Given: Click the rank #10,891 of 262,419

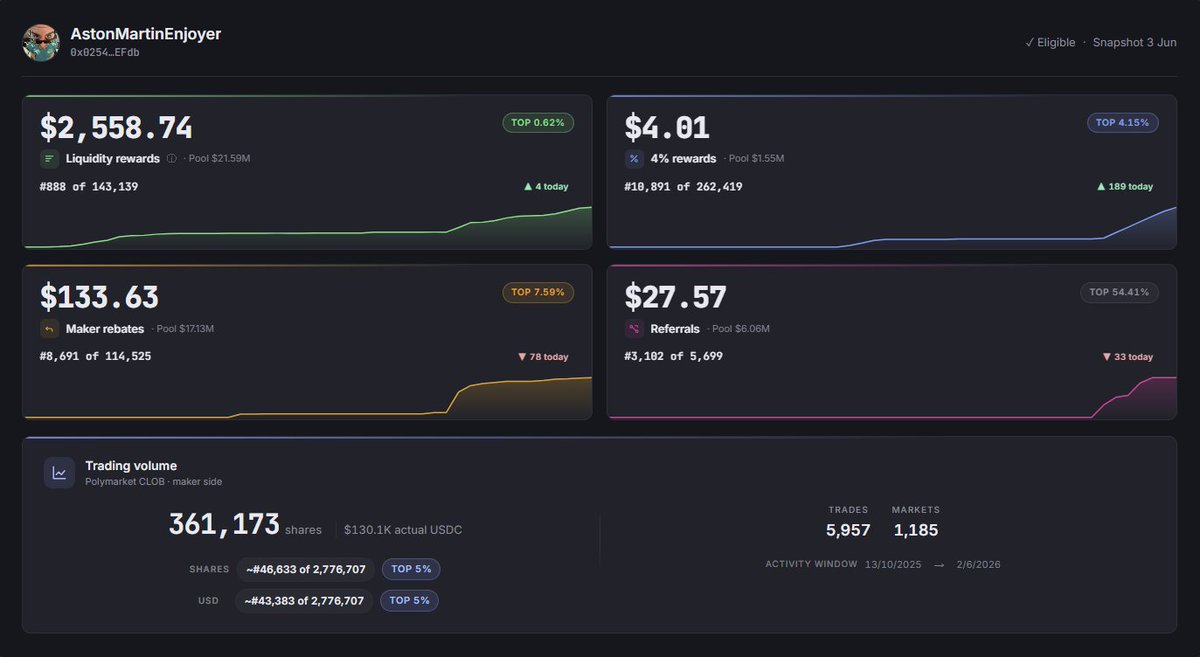Looking at the screenshot, I should tap(684, 187).
